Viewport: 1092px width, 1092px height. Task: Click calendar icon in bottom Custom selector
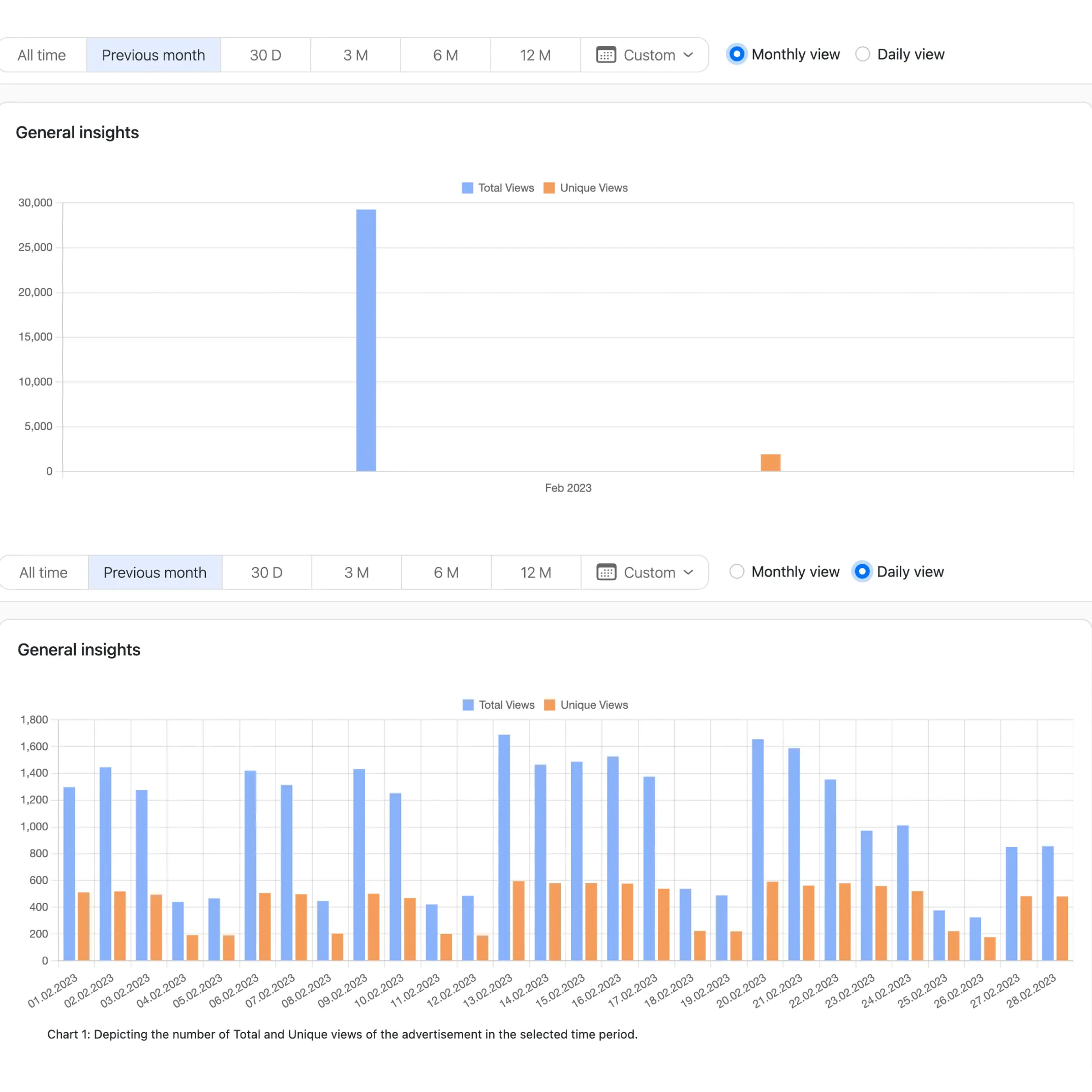click(606, 572)
